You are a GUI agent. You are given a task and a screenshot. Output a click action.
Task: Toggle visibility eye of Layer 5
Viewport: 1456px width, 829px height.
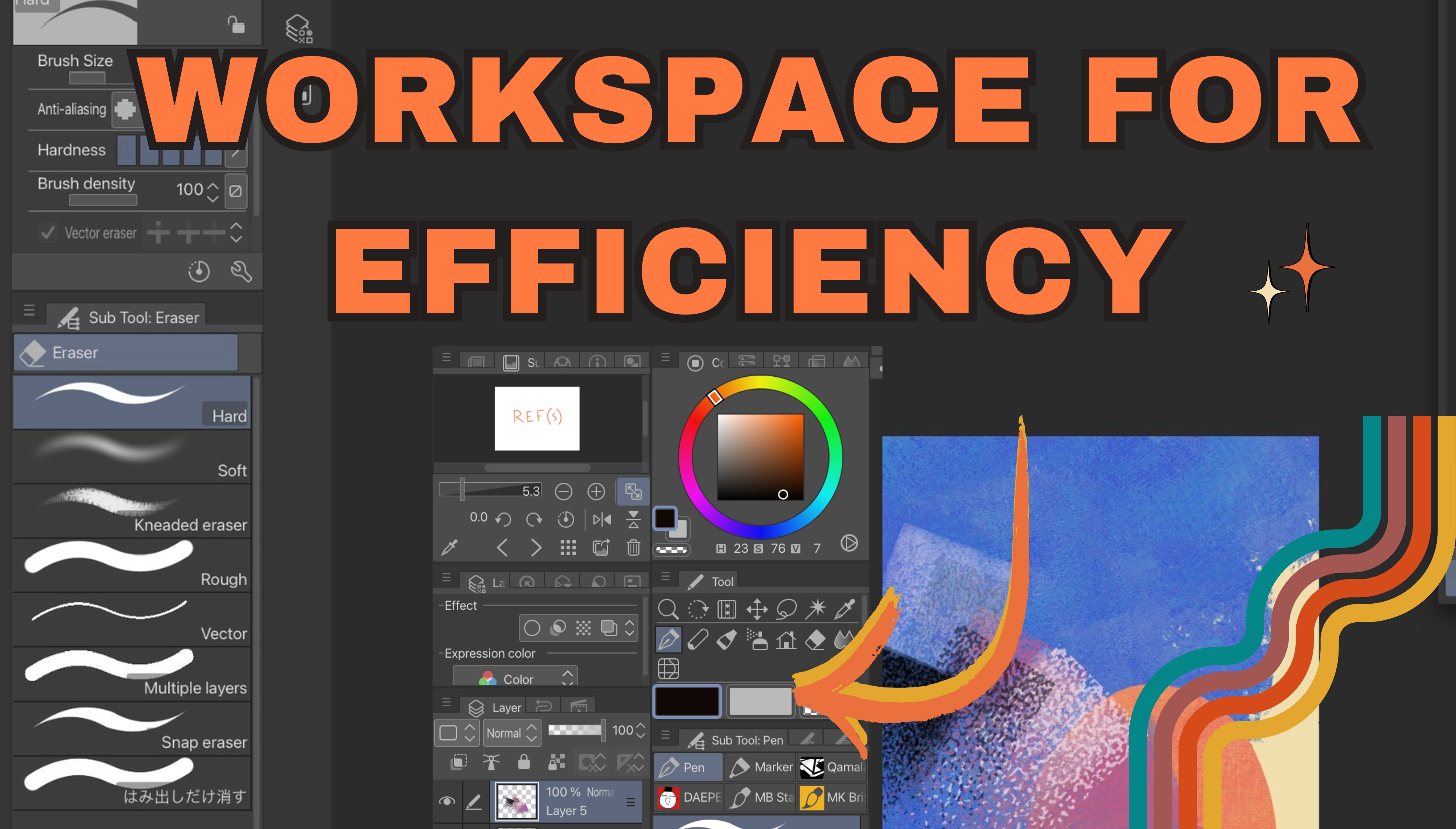447,801
